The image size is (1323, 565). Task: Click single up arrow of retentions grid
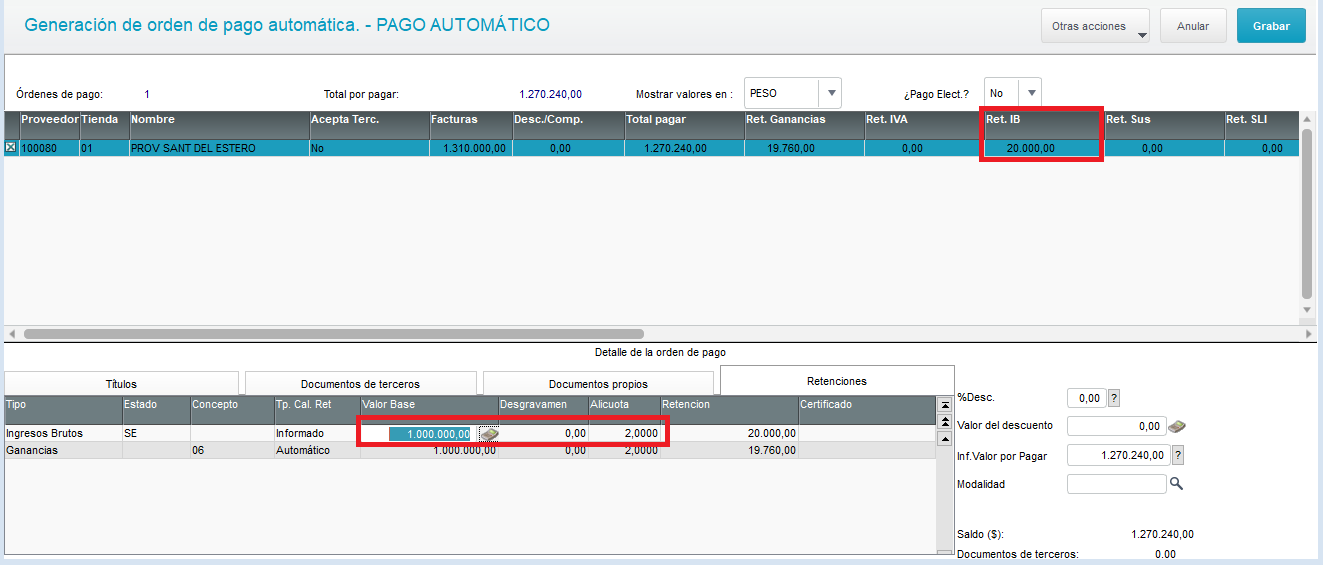(x=944, y=438)
